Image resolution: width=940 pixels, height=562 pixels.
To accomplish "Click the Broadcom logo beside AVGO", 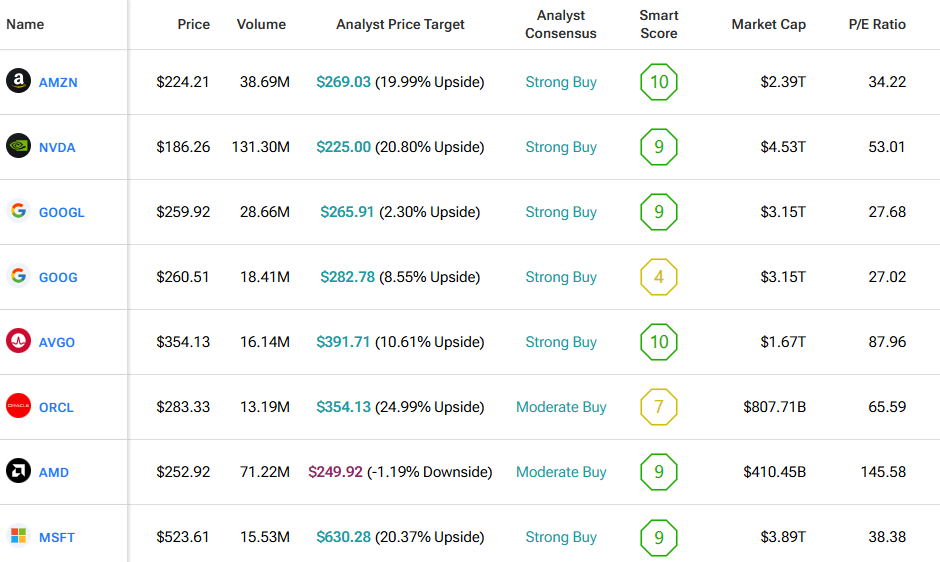I will pyautogui.click(x=18, y=342).
